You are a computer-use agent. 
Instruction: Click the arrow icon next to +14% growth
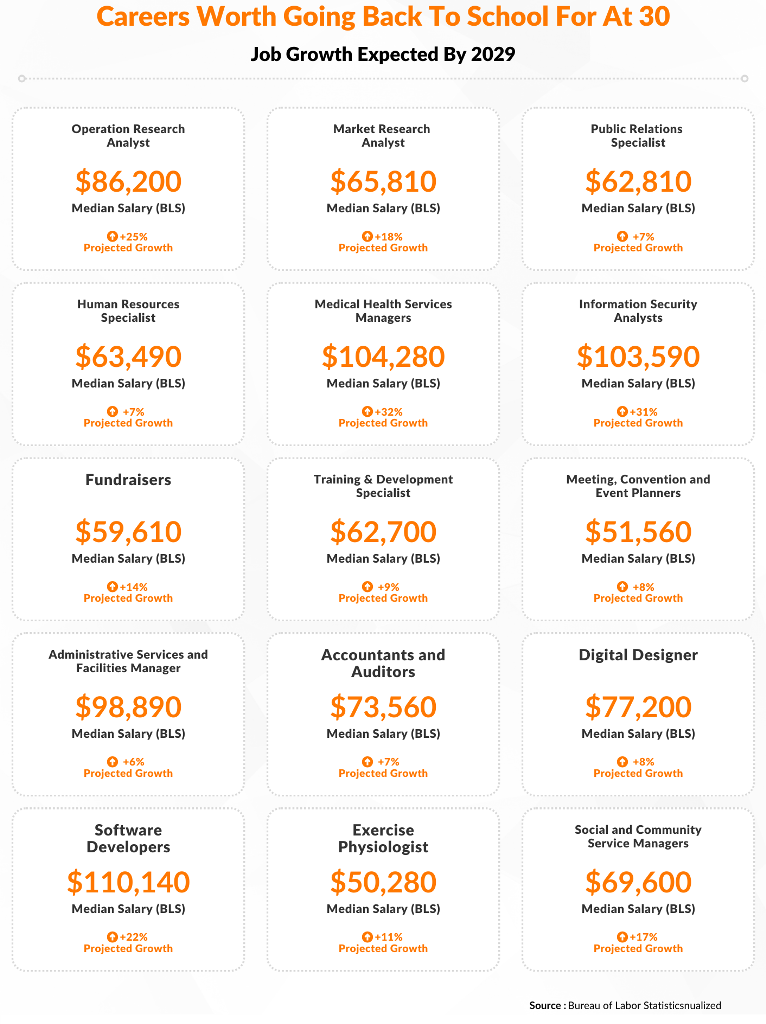point(112,586)
